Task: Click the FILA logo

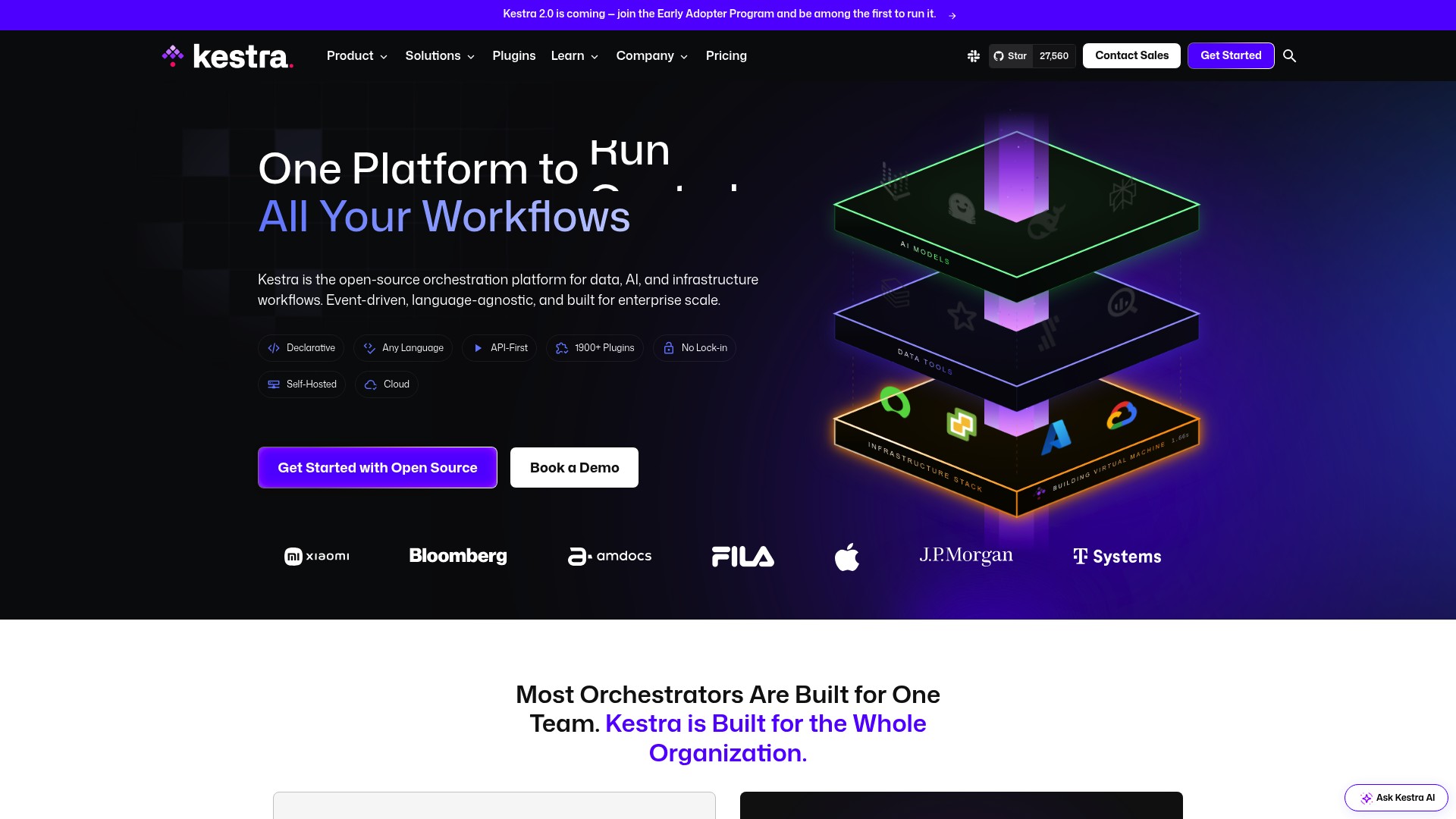Action: (x=743, y=557)
